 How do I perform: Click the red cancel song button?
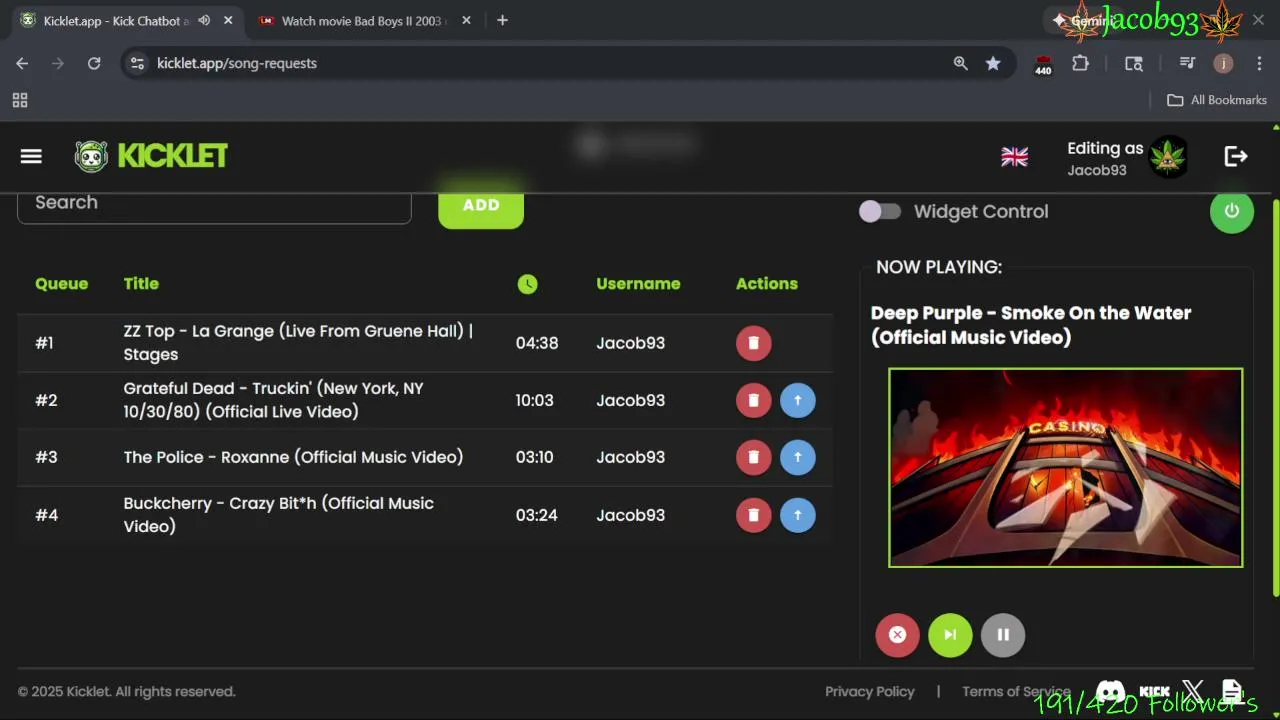pos(897,635)
